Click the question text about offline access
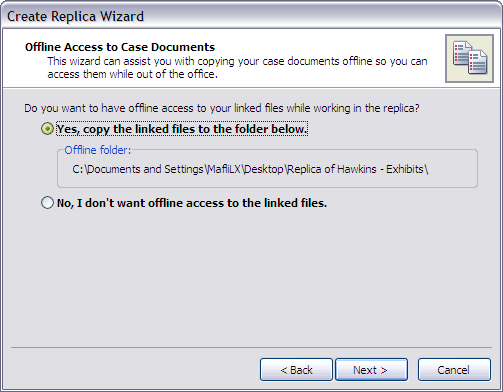The image size is (503, 392). 222,108
